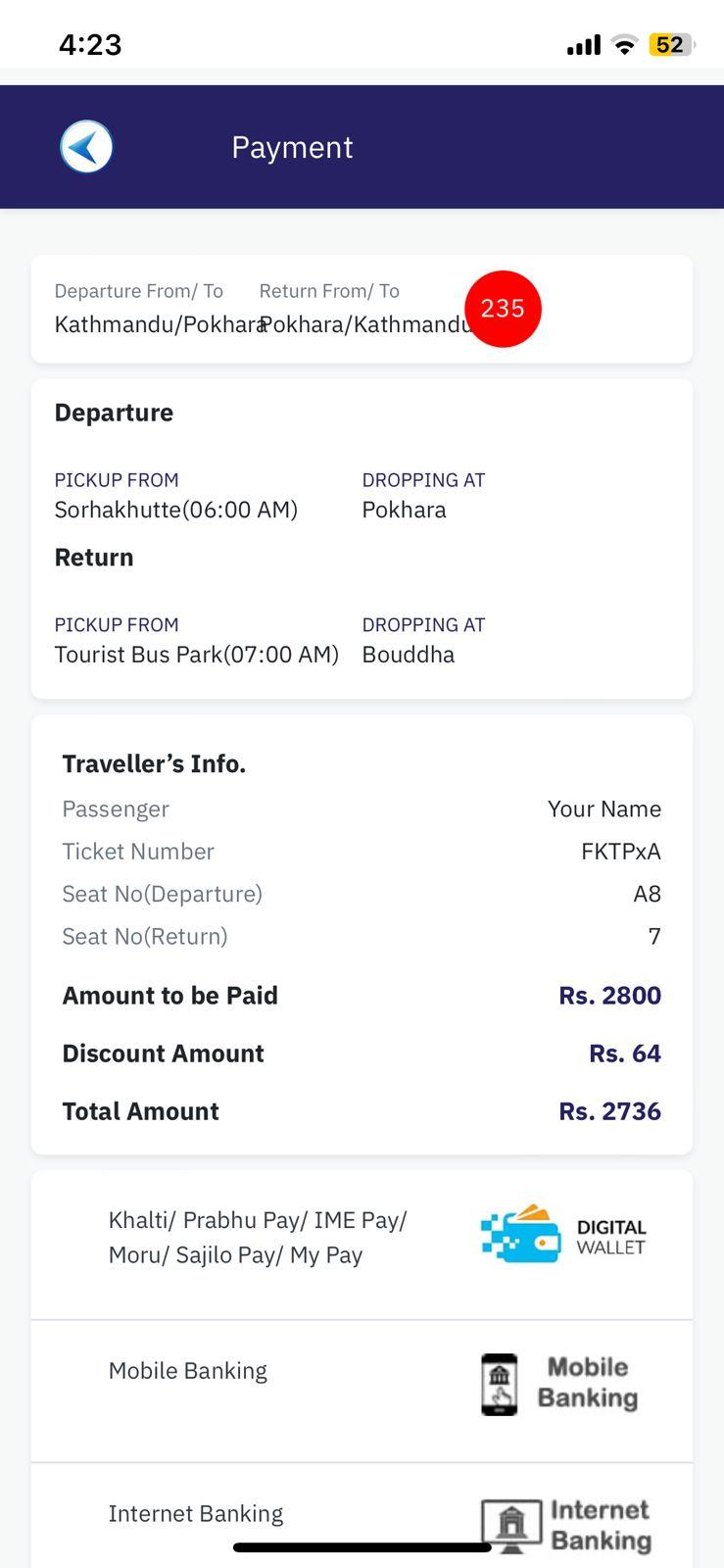The height and width of the screenshot is (1568, 724).
Task: Tap the Internet Banking monitor icon
Action: [x=510, y=1526]
